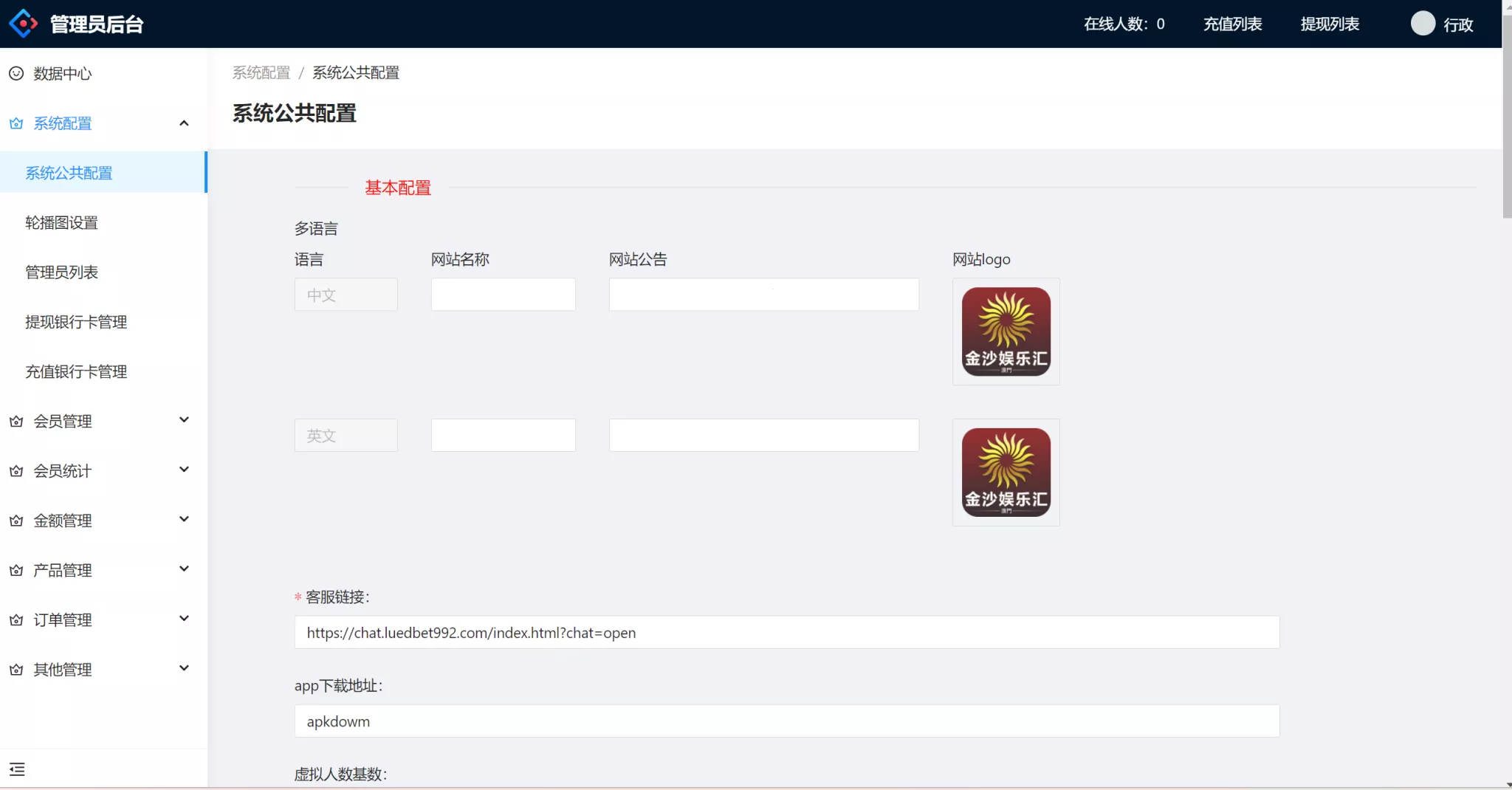Screen dimensions: 1512x790
Task: Click the 金额管理 crown icon
Action: (x=16, y=520)
